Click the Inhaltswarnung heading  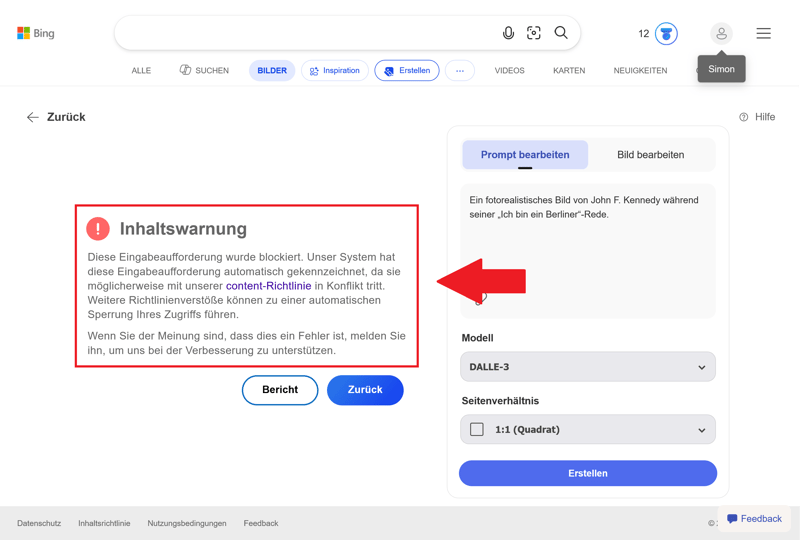pos(183,229)
